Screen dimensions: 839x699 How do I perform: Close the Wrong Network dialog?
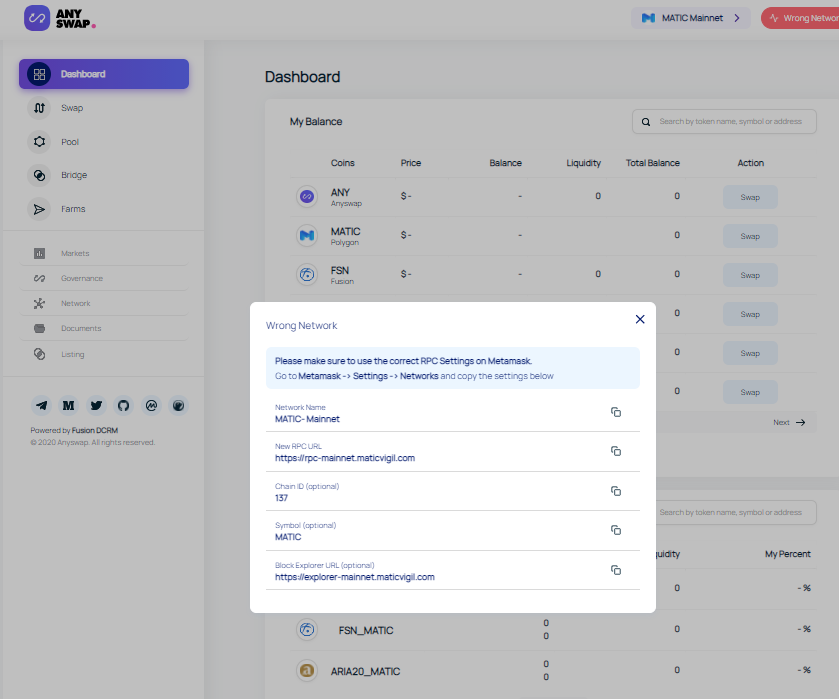(x=640, y=319)
